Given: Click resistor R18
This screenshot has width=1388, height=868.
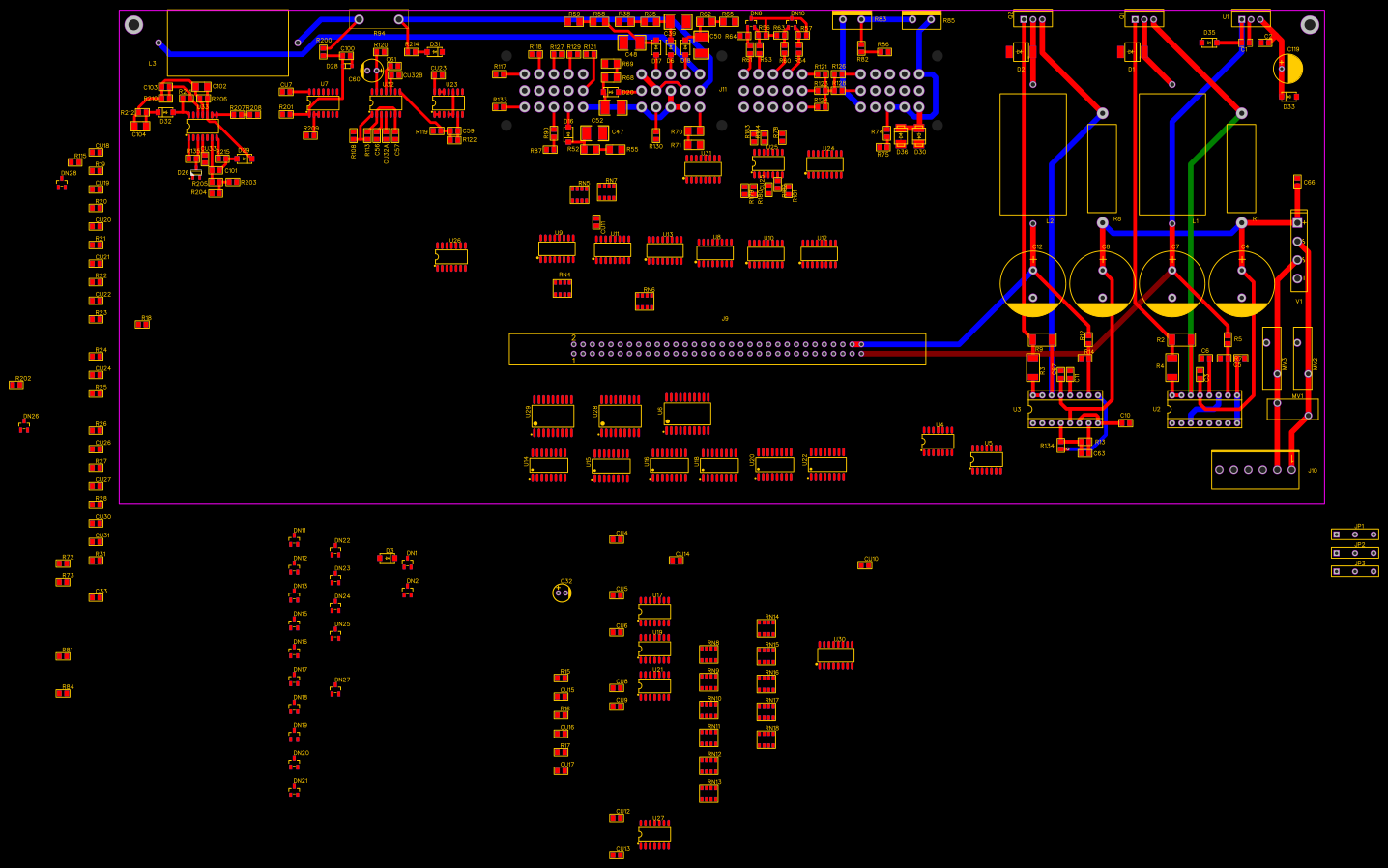Looking at the screenshot, I should tap(142, 324).
